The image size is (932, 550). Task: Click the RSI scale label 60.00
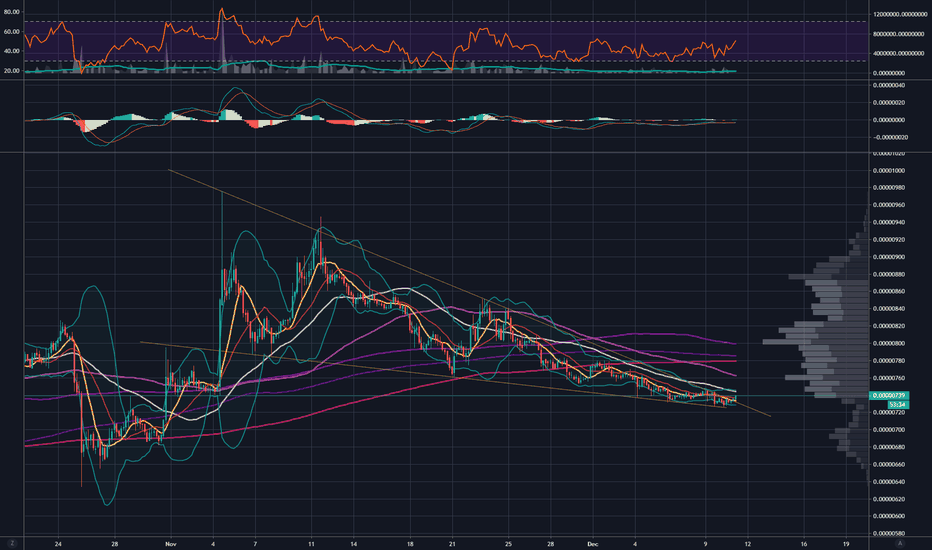11,32
